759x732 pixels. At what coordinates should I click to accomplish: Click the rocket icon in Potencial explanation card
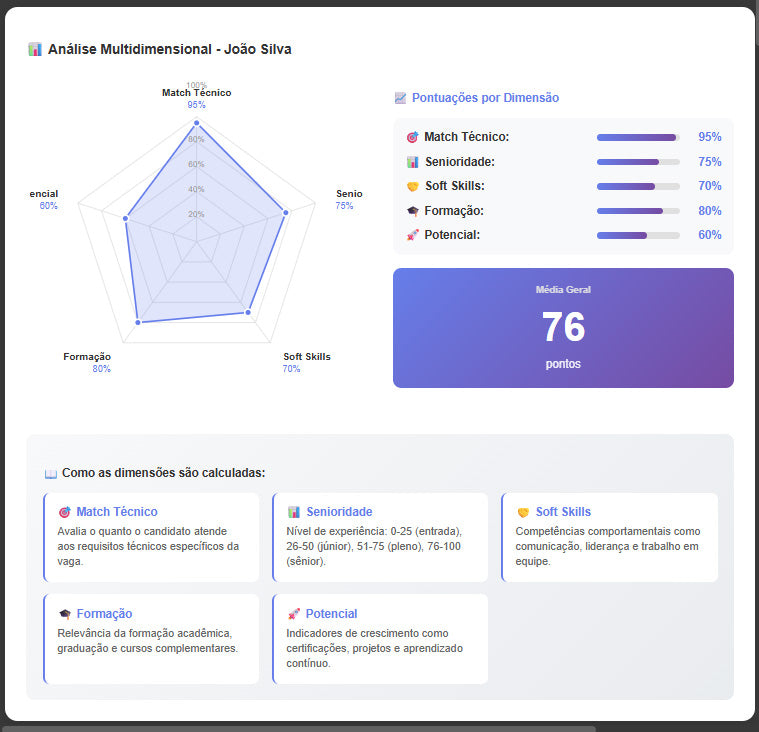pos(294,614)
